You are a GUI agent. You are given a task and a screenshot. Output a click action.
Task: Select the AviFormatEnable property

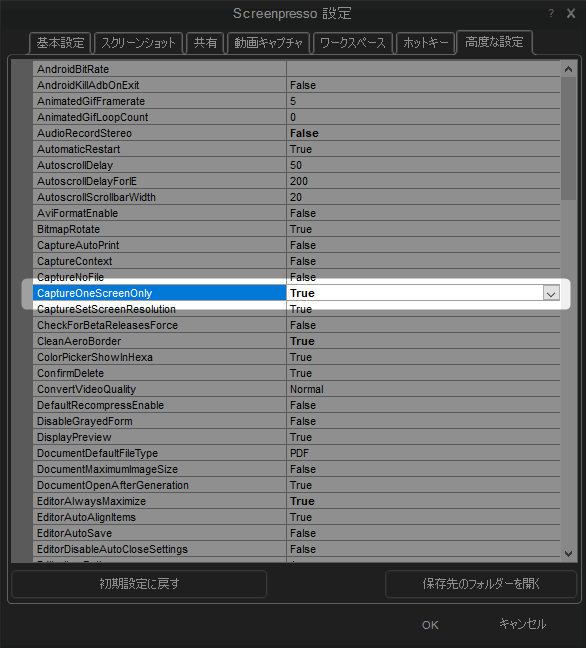(x=159, y=213)
